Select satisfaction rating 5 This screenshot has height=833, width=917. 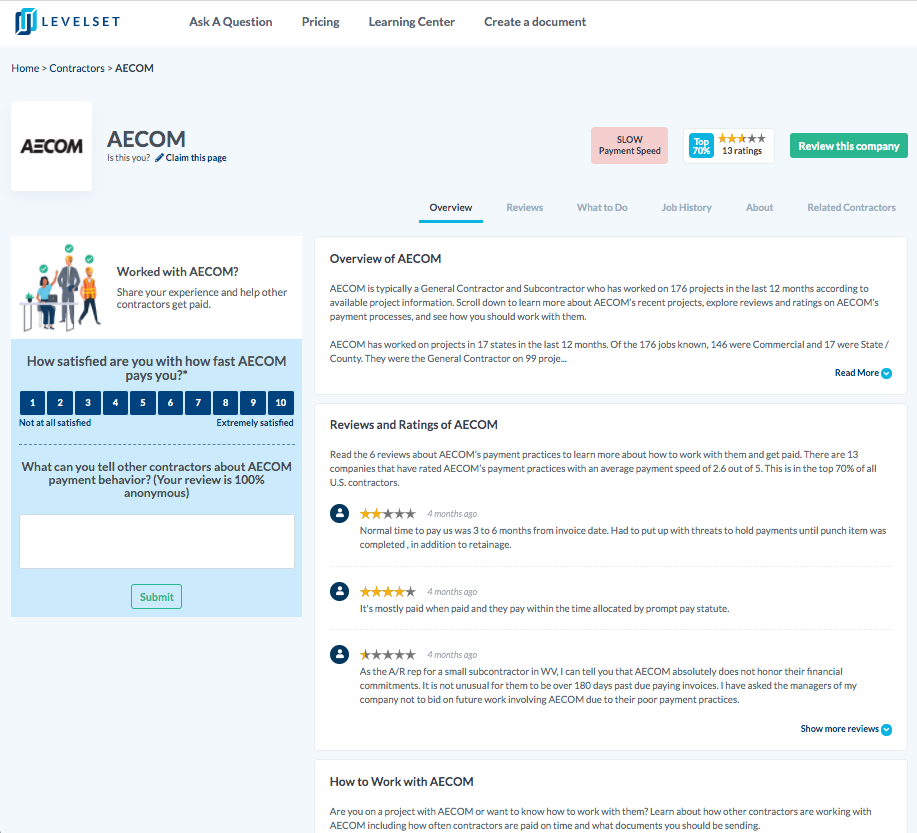tap(143, 403)
